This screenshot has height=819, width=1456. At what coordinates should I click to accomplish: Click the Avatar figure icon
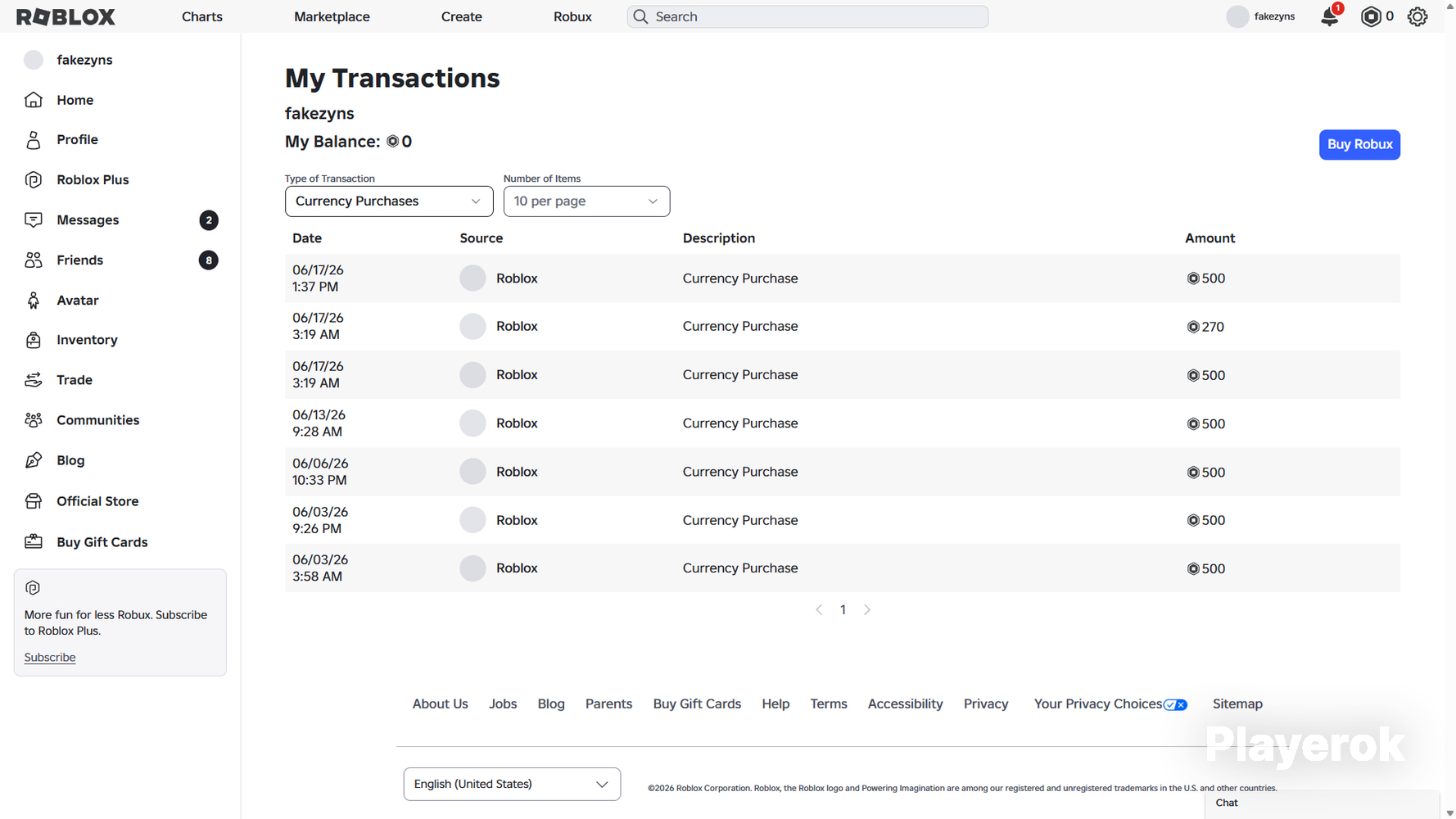pyautogui.click(x=34, y=301)
